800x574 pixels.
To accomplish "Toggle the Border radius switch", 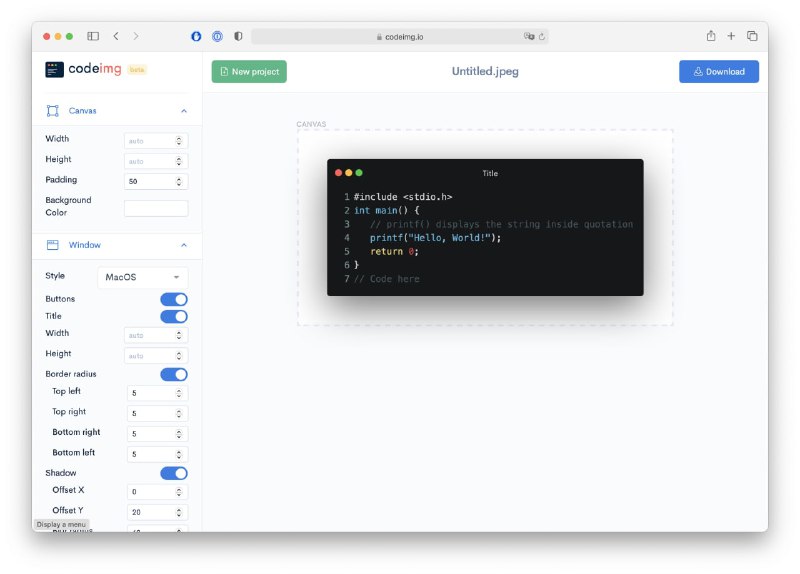I will (174, 374).
